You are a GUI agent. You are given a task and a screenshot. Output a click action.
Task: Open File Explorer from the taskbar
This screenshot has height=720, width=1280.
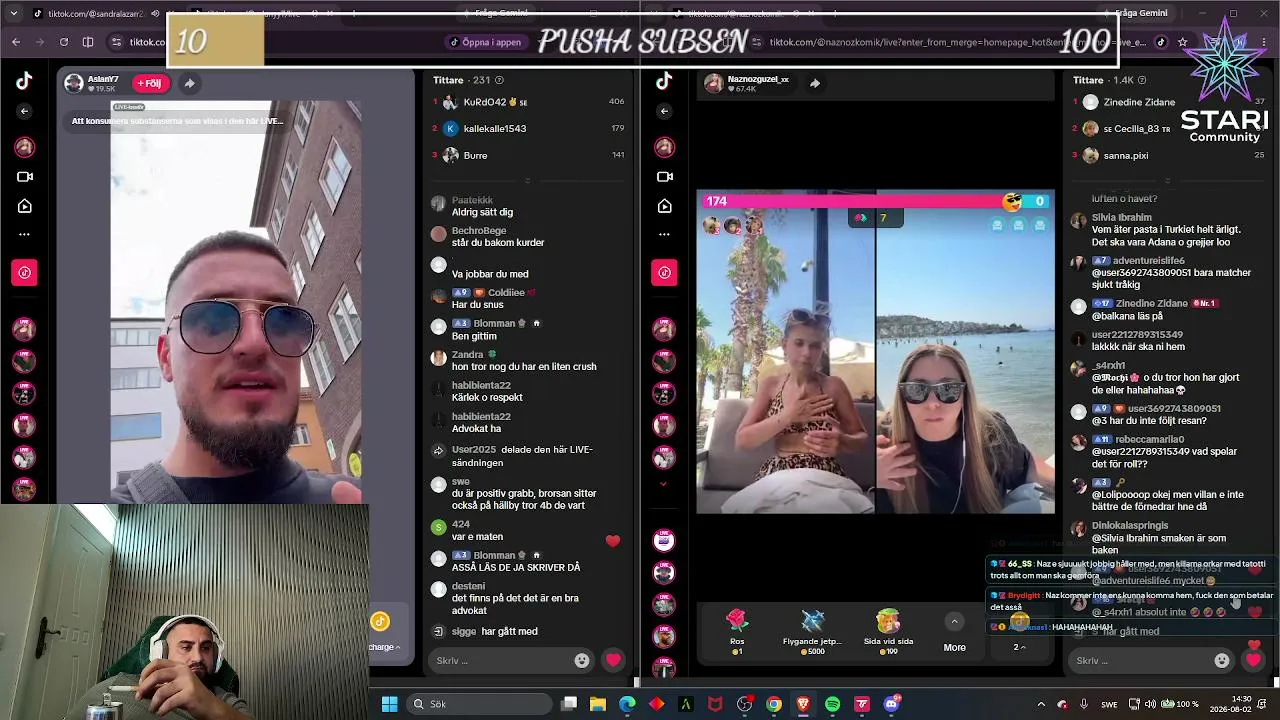pyautogui.click(x=597, y=704)
